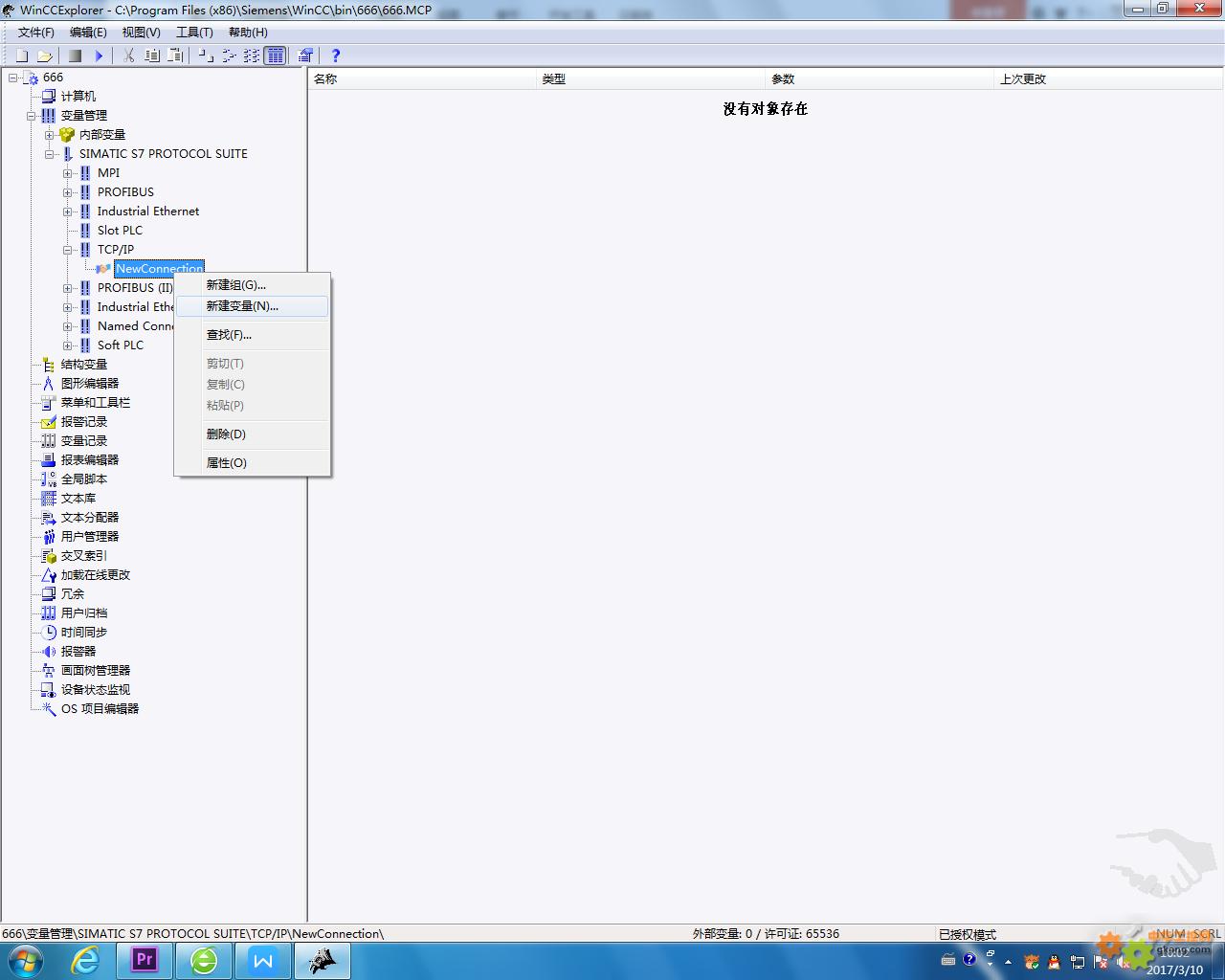The height and width of the screenshot is (980, 1225).
Task: Select 文本分配器 tree item
Action: click(89, 518)
